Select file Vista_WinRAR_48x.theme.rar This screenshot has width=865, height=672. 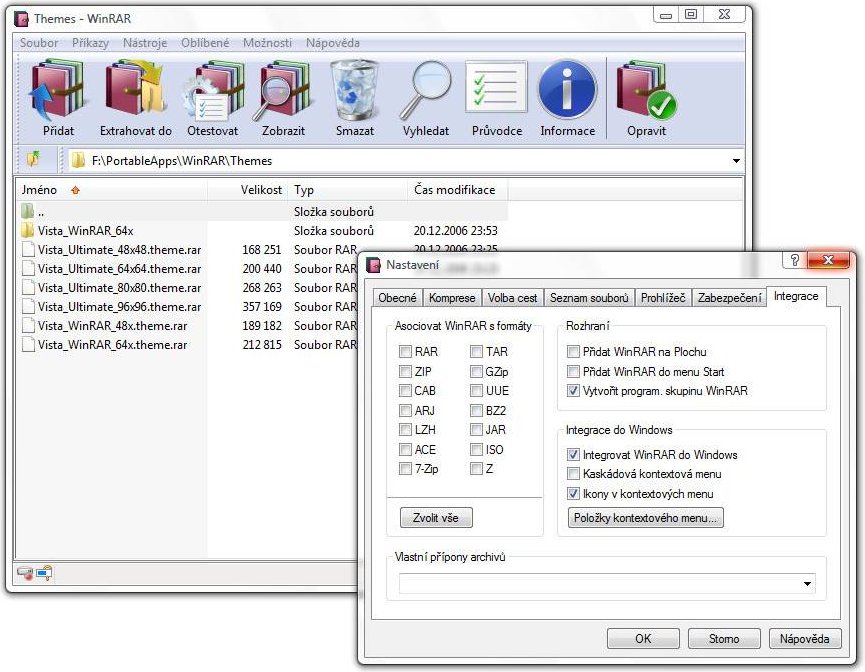pos(113,326)
